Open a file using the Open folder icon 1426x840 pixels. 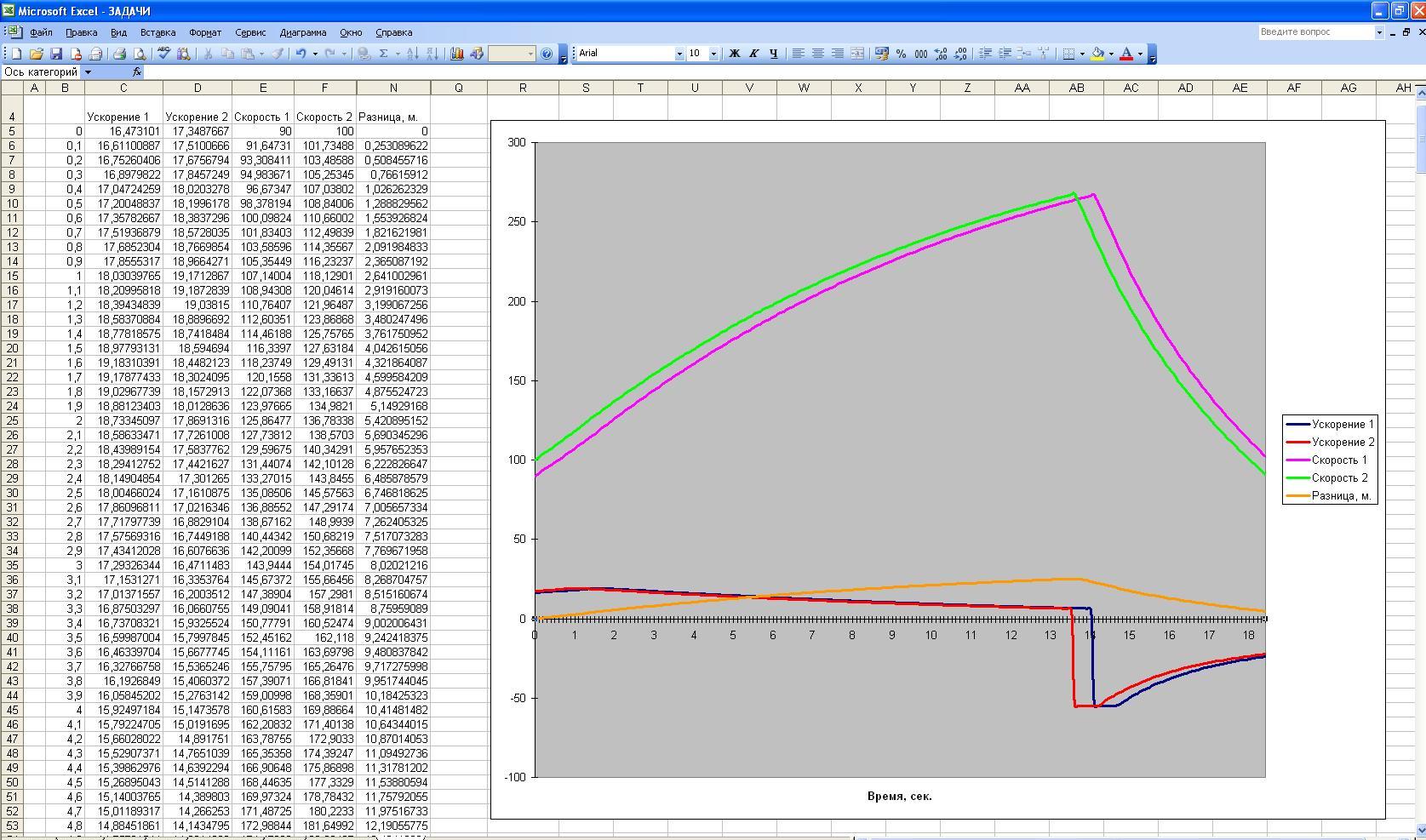(x=36, y=54)
